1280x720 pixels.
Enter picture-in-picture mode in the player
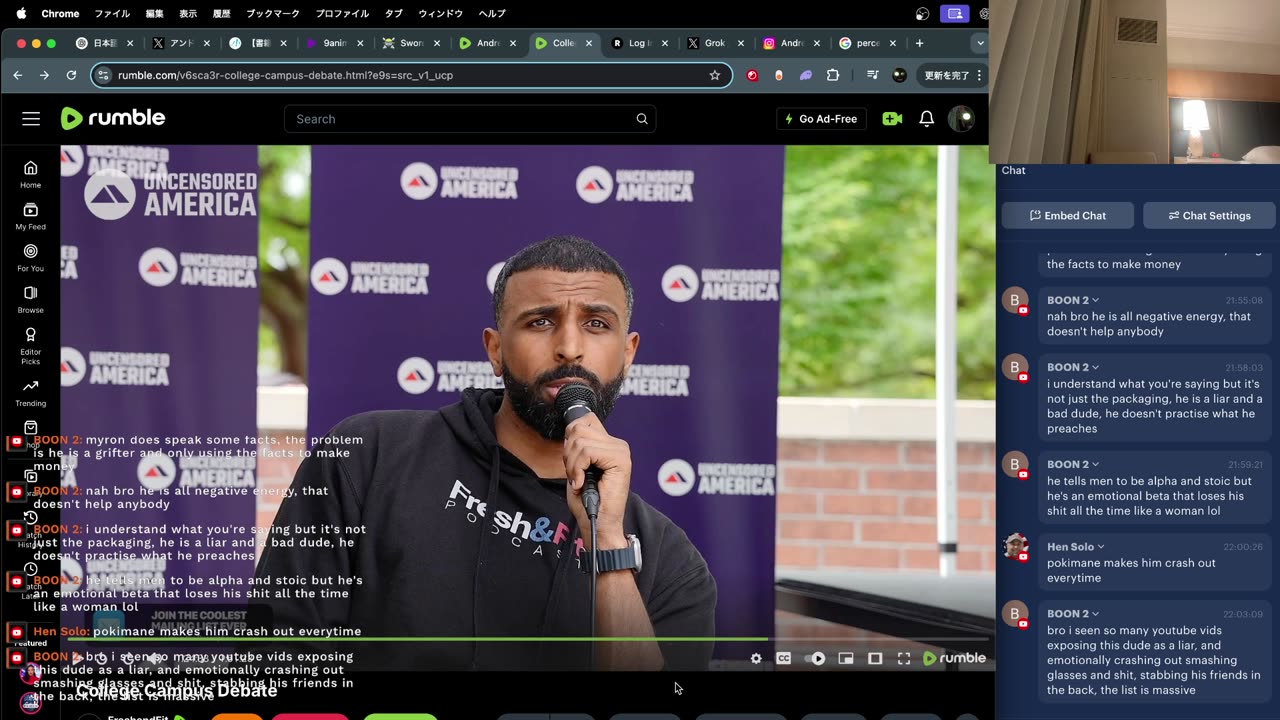click(846, 658)
